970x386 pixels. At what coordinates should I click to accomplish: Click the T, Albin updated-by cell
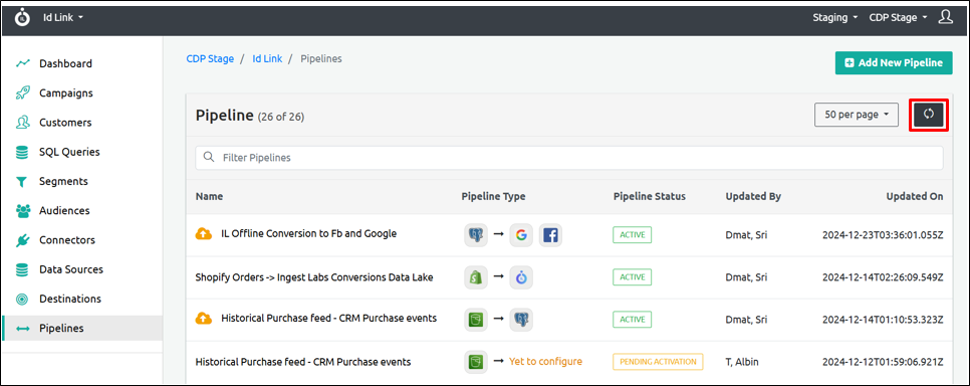click(742, 362)
